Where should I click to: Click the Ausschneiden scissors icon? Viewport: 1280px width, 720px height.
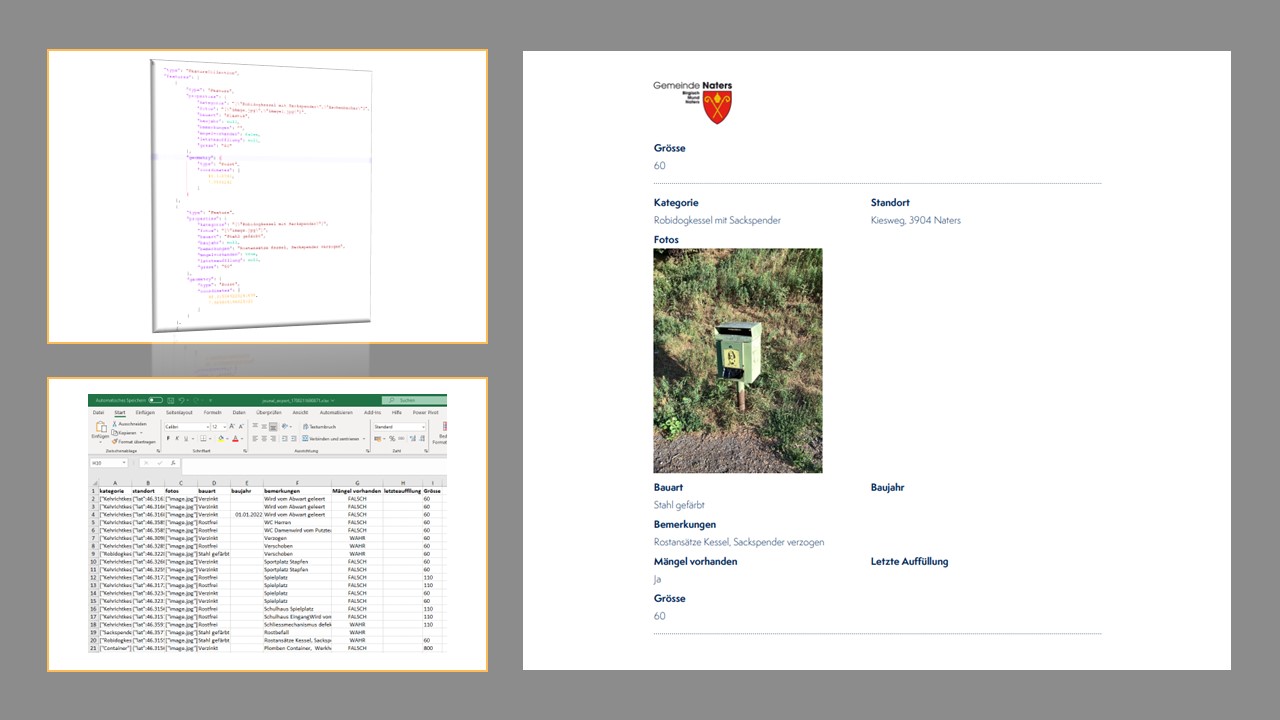pyautogui.click(x=116, y=424)
